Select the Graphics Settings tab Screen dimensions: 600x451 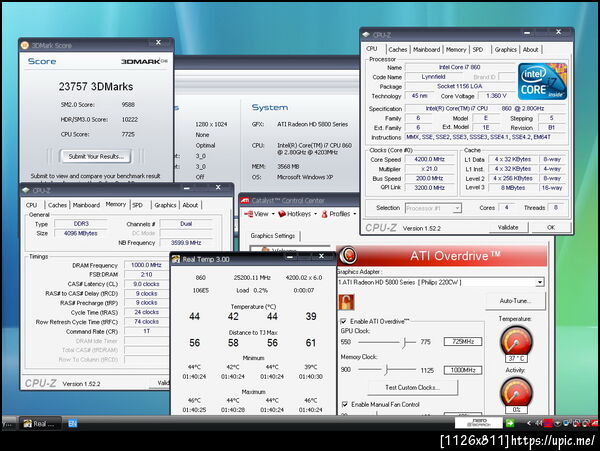(x=273, y=236)
